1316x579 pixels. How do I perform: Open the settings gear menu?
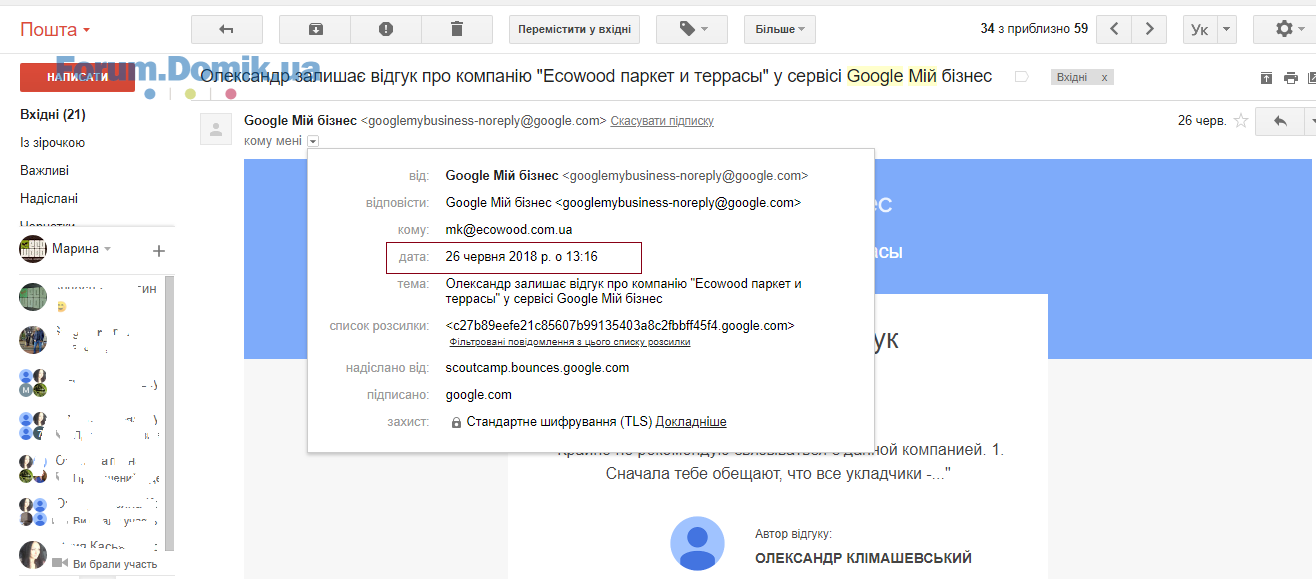point(1290,29)
